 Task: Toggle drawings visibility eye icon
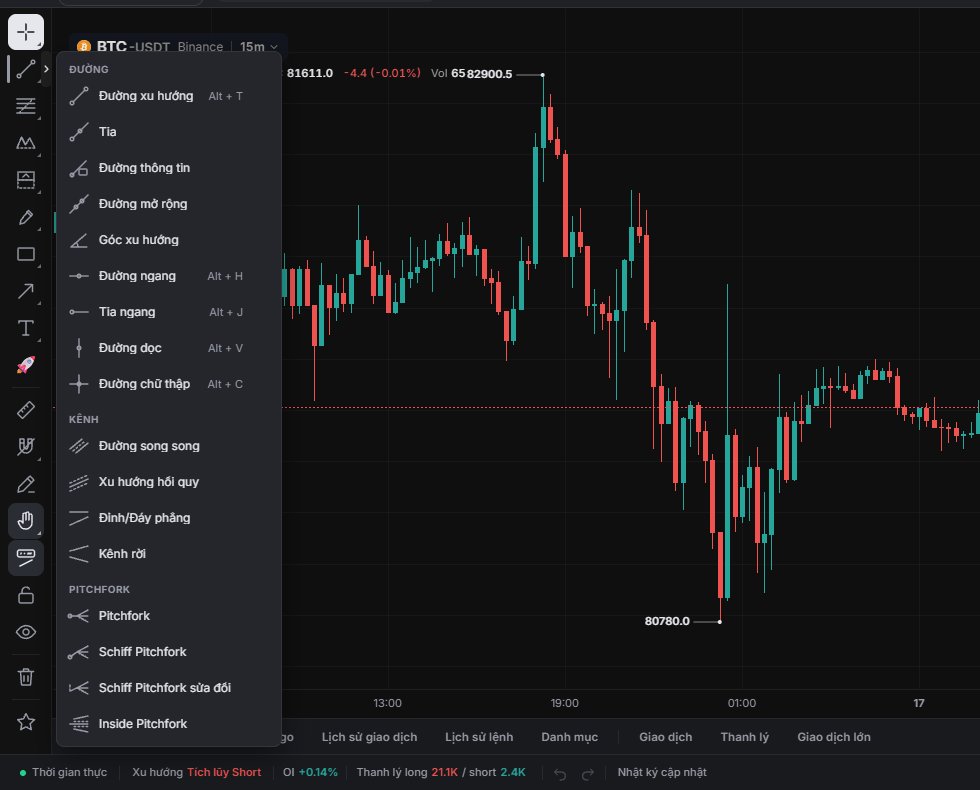(26, 632)
